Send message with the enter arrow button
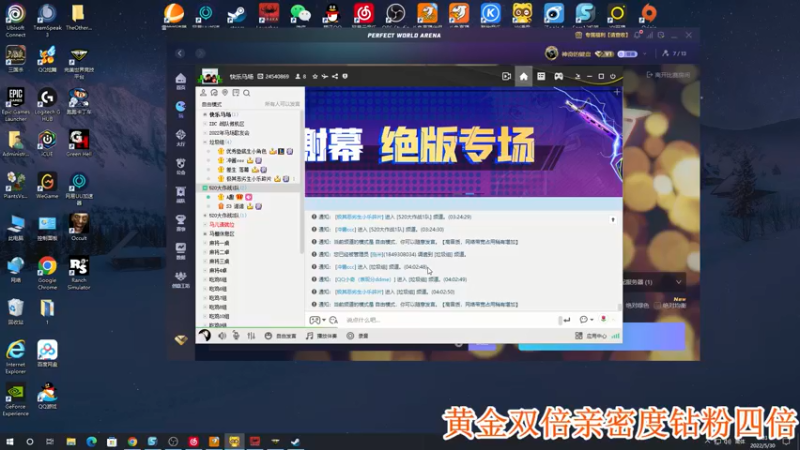This screenshot has width=800, height=450. click(566, 320)
